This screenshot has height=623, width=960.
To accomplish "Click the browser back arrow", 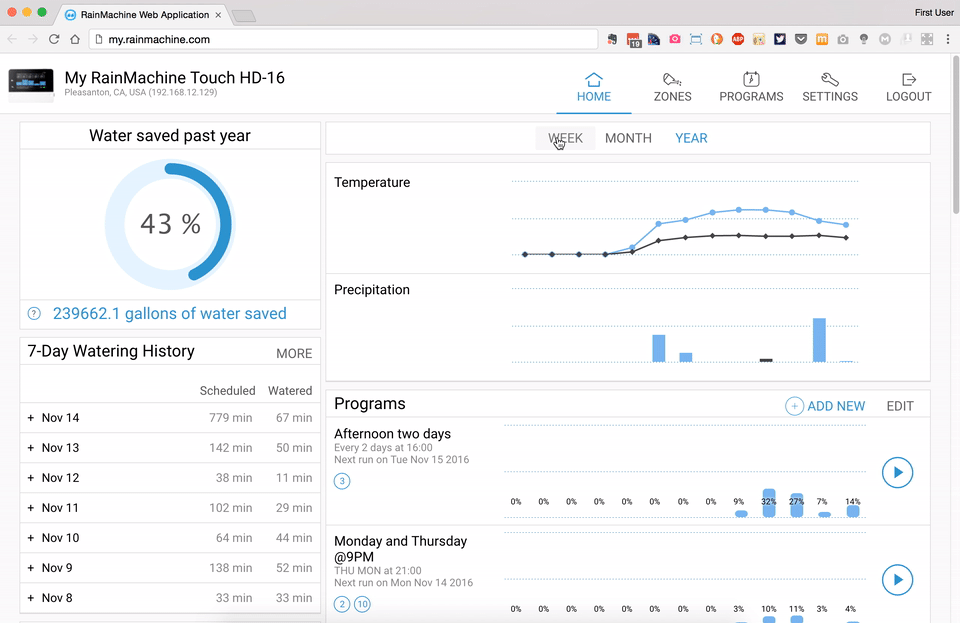I will pyautogui.click(x=12, y=39).
